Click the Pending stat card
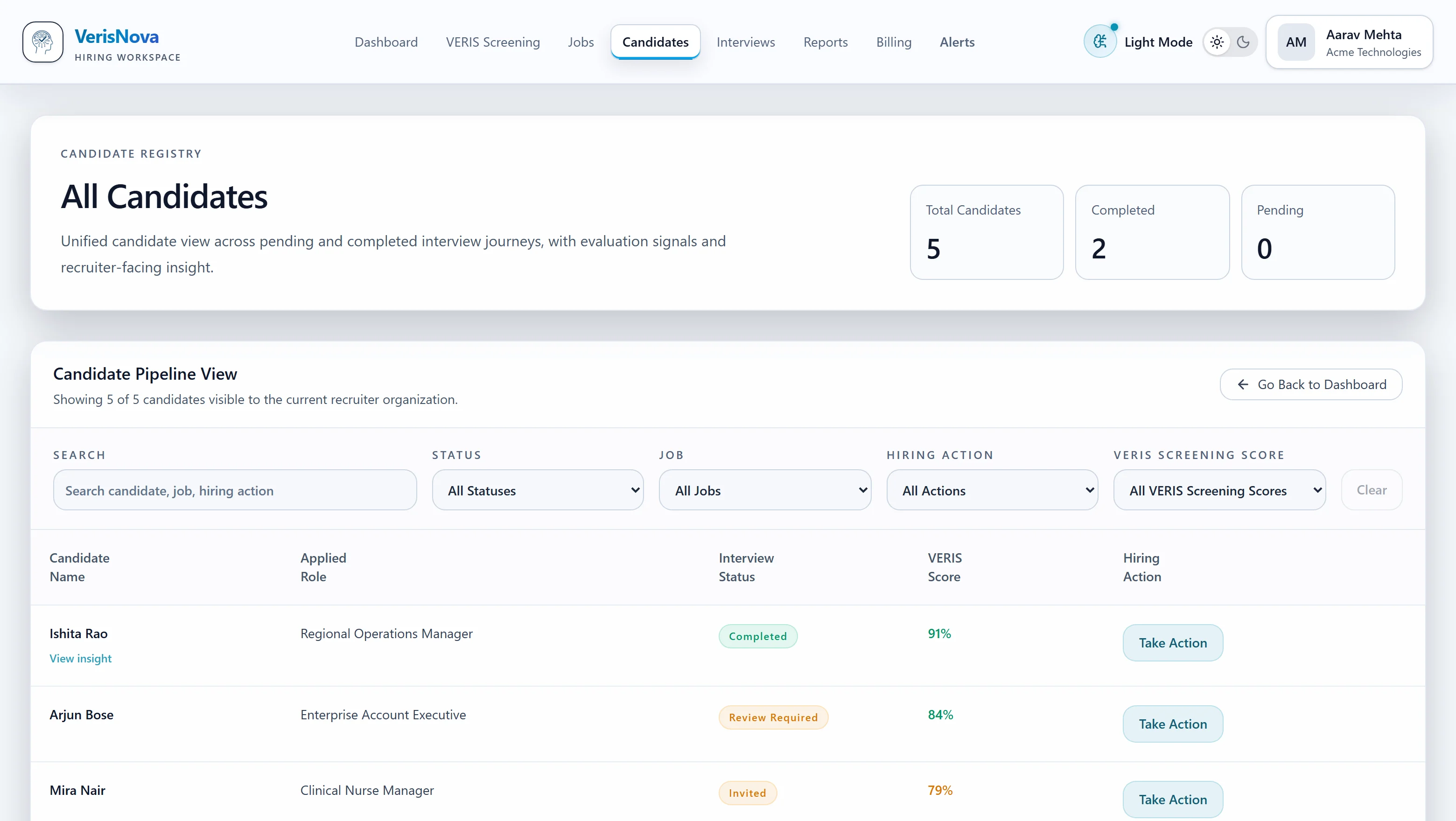 click(1317, 232)
